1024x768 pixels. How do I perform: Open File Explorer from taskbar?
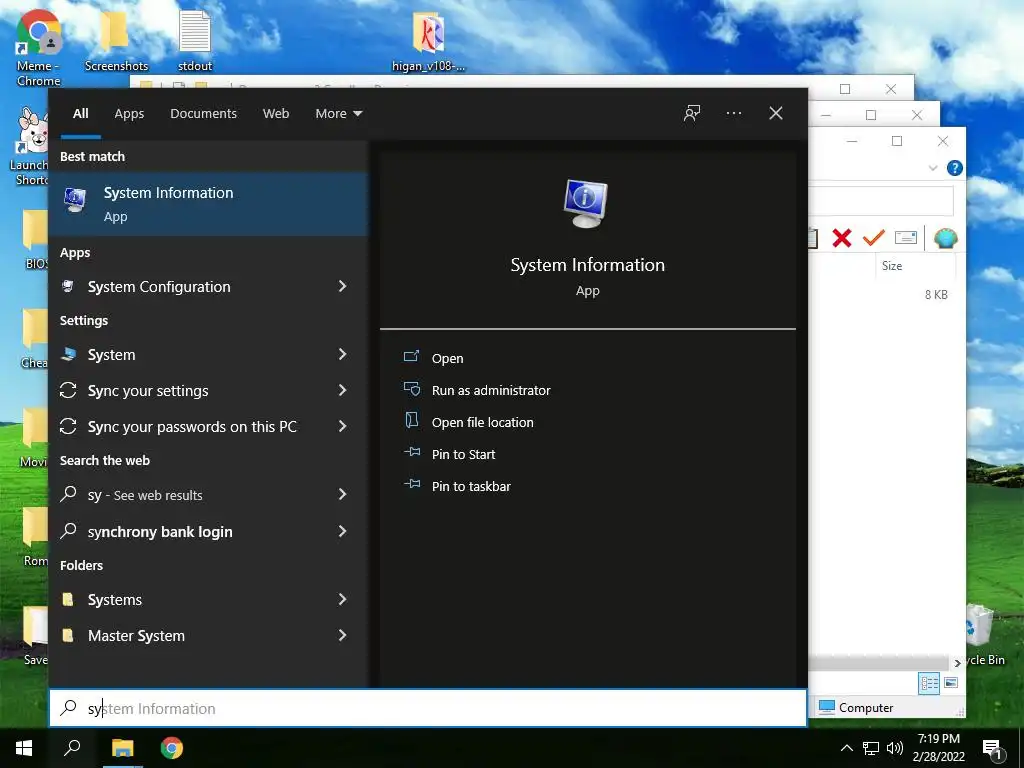(122, 748)
